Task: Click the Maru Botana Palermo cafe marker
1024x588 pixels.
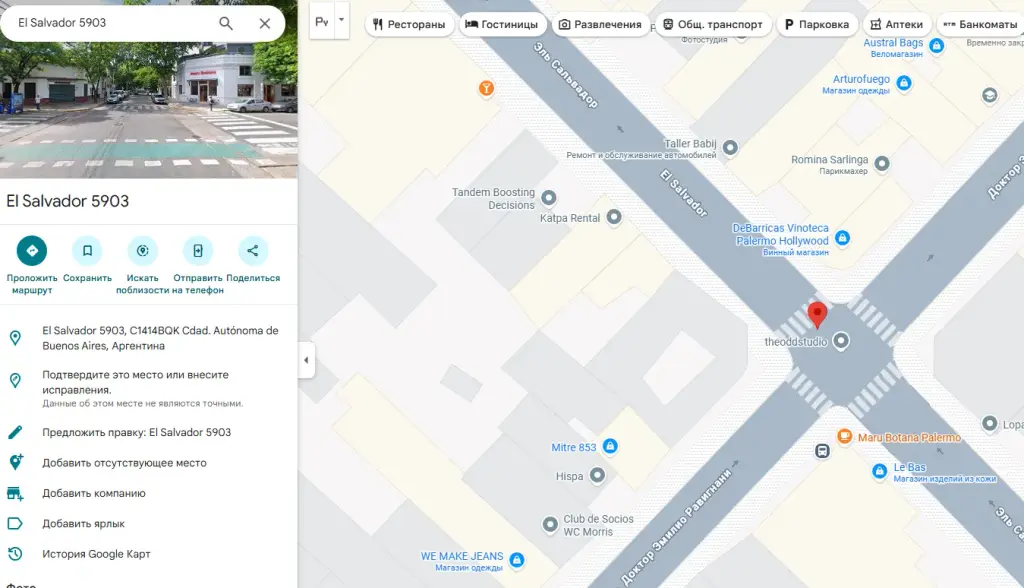Action: pyautogui.click(x=844, y=436)
